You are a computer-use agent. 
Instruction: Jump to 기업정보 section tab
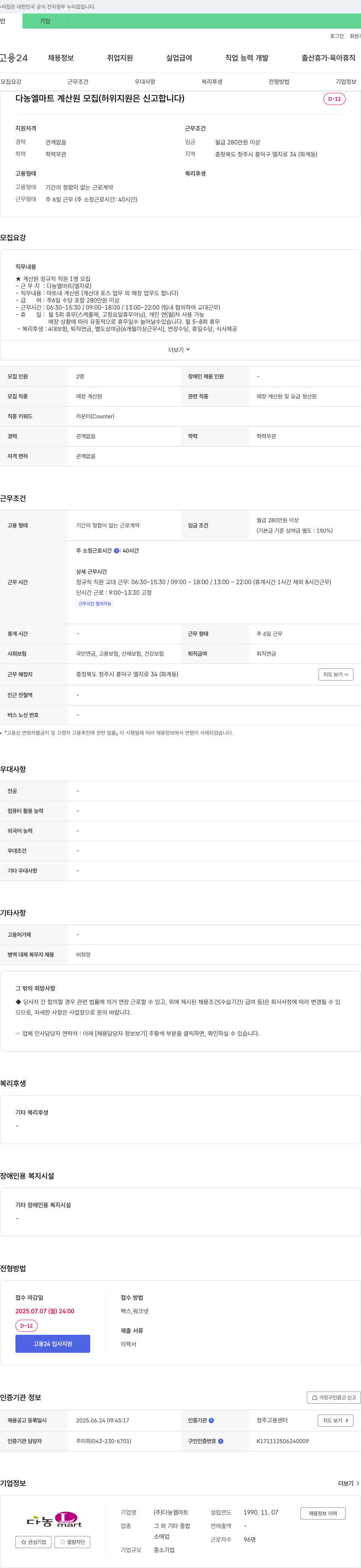(x=346, y=82)
